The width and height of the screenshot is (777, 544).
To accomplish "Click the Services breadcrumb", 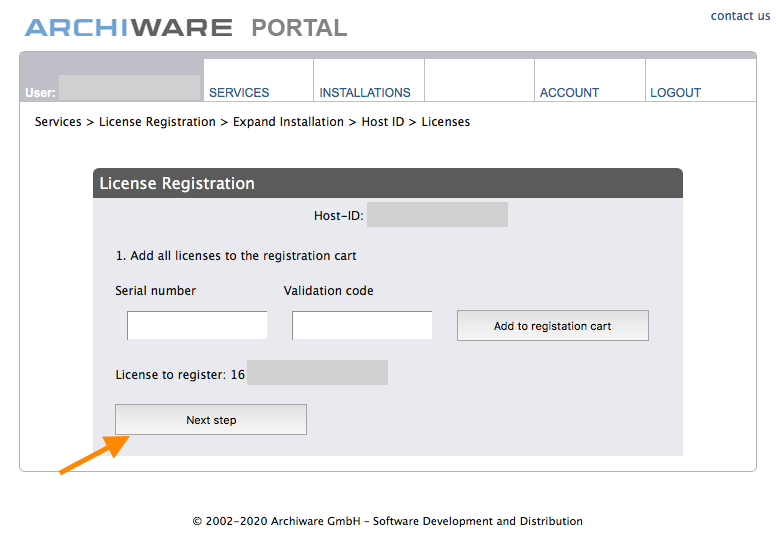I will [58, 122].
